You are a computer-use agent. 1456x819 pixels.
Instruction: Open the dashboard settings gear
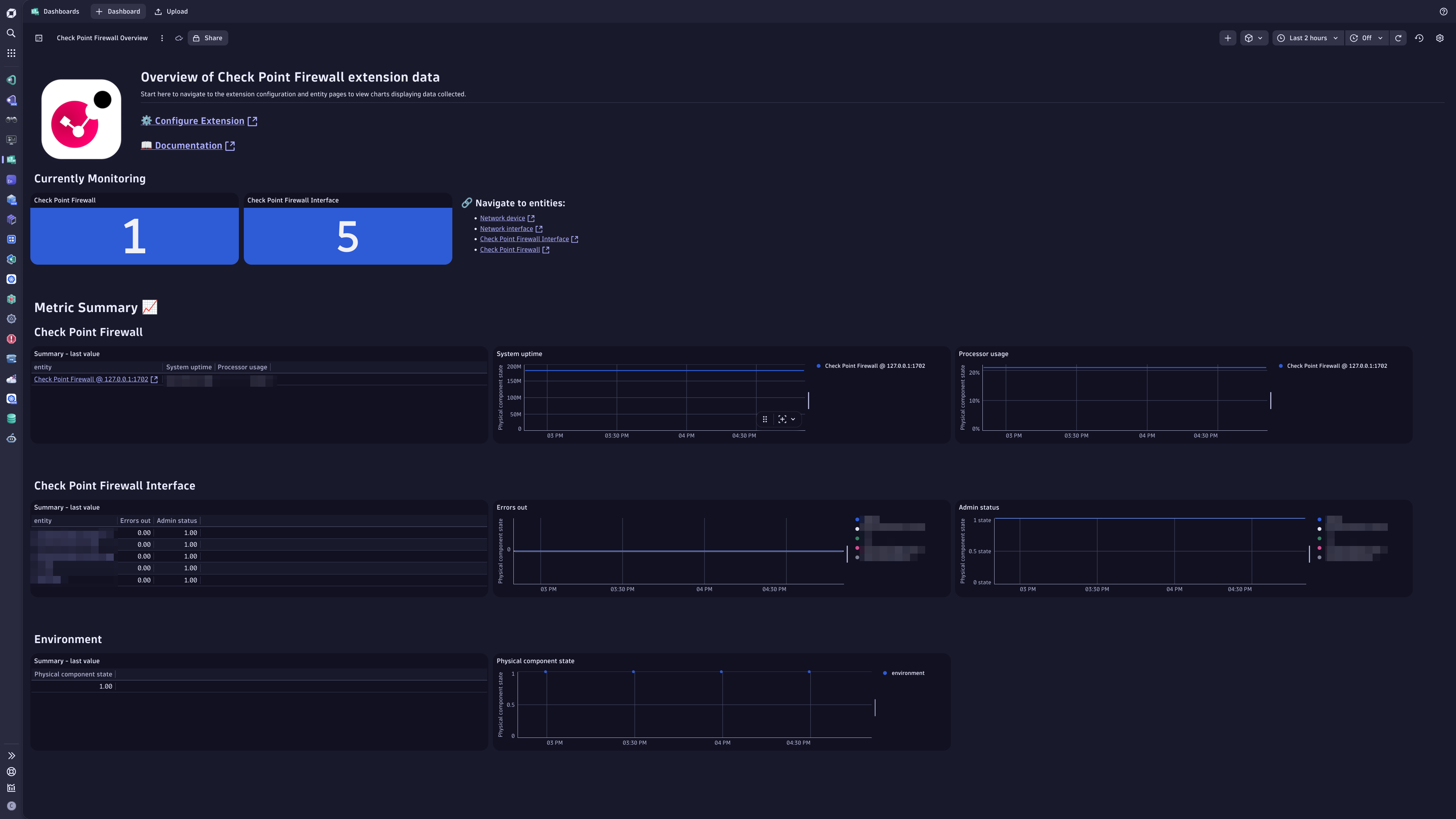[x=1440, y=38]
